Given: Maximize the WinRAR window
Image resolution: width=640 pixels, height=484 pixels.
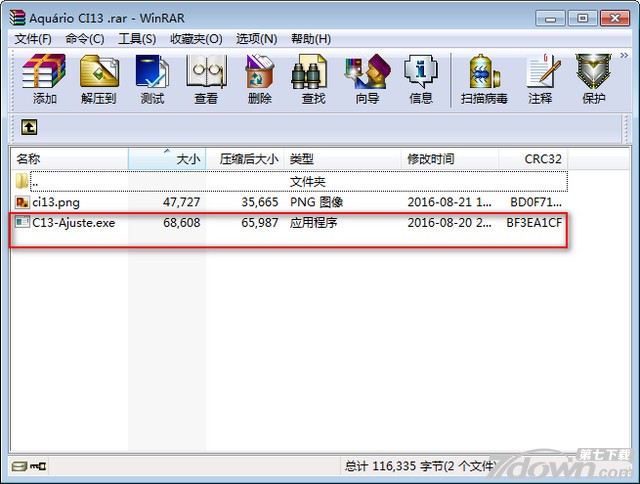Looking at the screenshot, I should (582, 18).
